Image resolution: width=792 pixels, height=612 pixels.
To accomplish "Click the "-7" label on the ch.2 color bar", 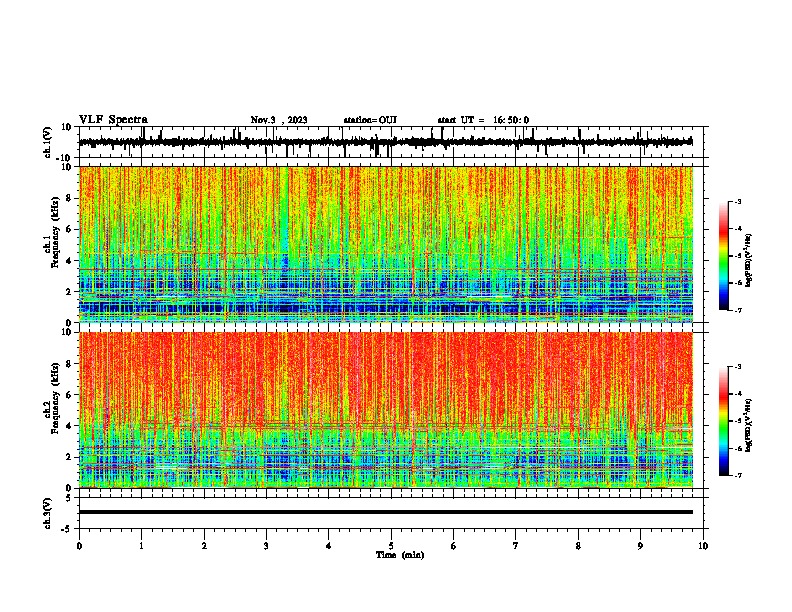I will (738, 475).
